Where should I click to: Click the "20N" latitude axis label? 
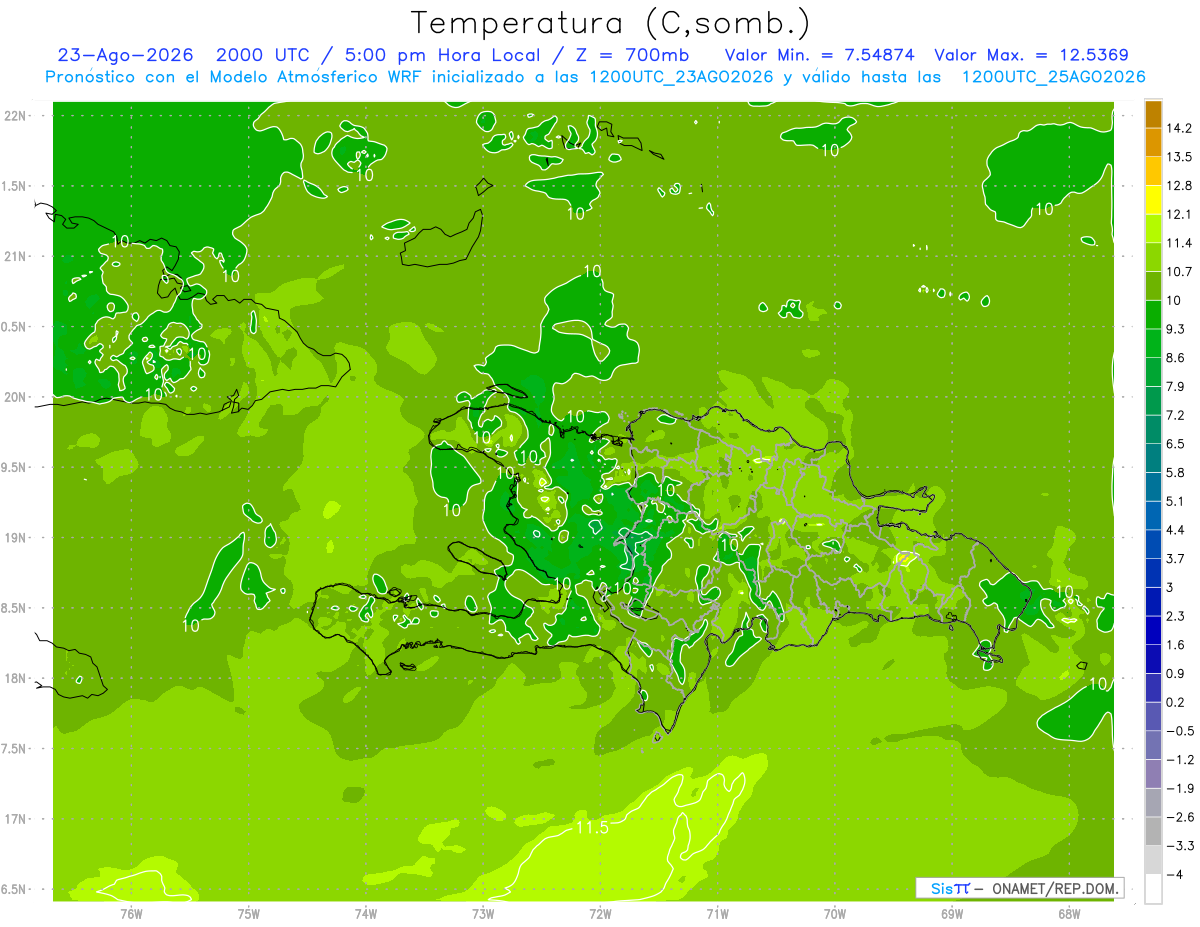[x=17, y=397]
